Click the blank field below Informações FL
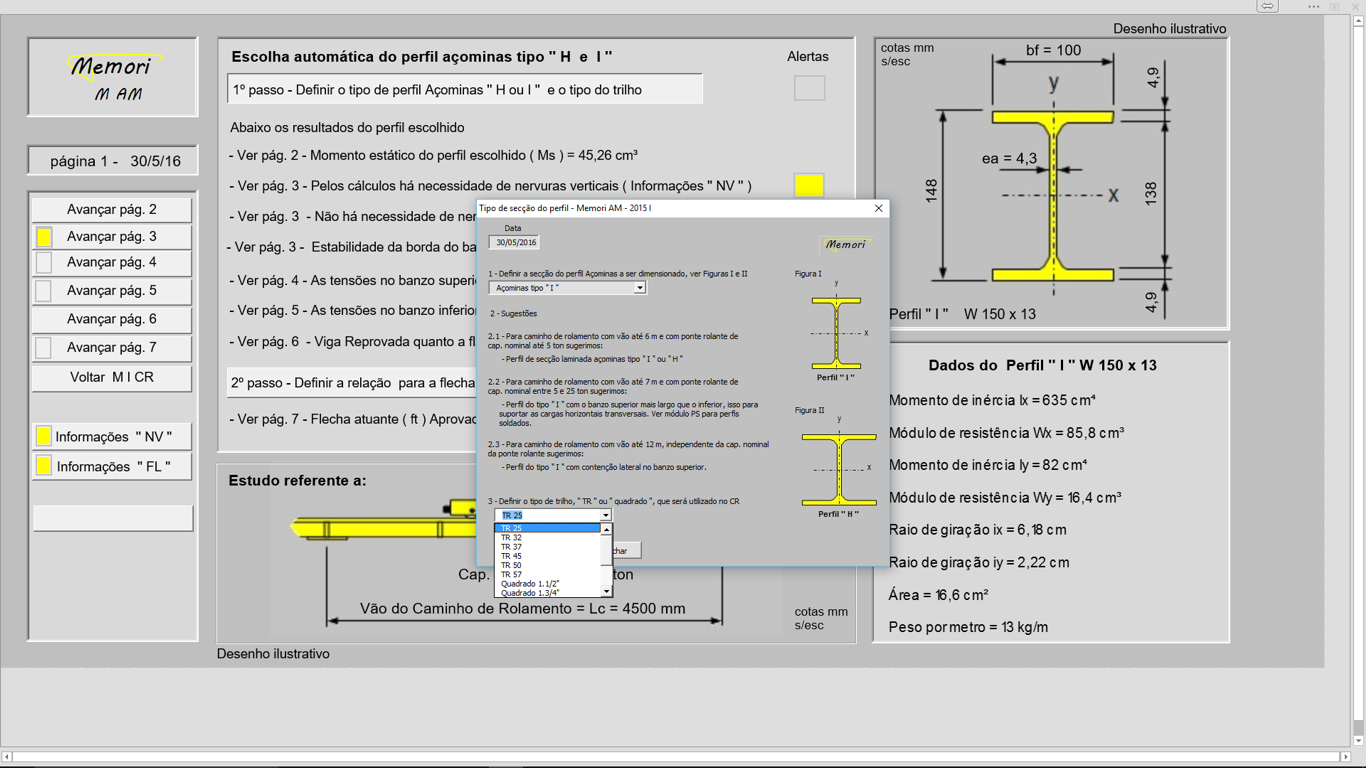Image resolution: width=1366 pixels, height=768 pixels. coord(112,517)
